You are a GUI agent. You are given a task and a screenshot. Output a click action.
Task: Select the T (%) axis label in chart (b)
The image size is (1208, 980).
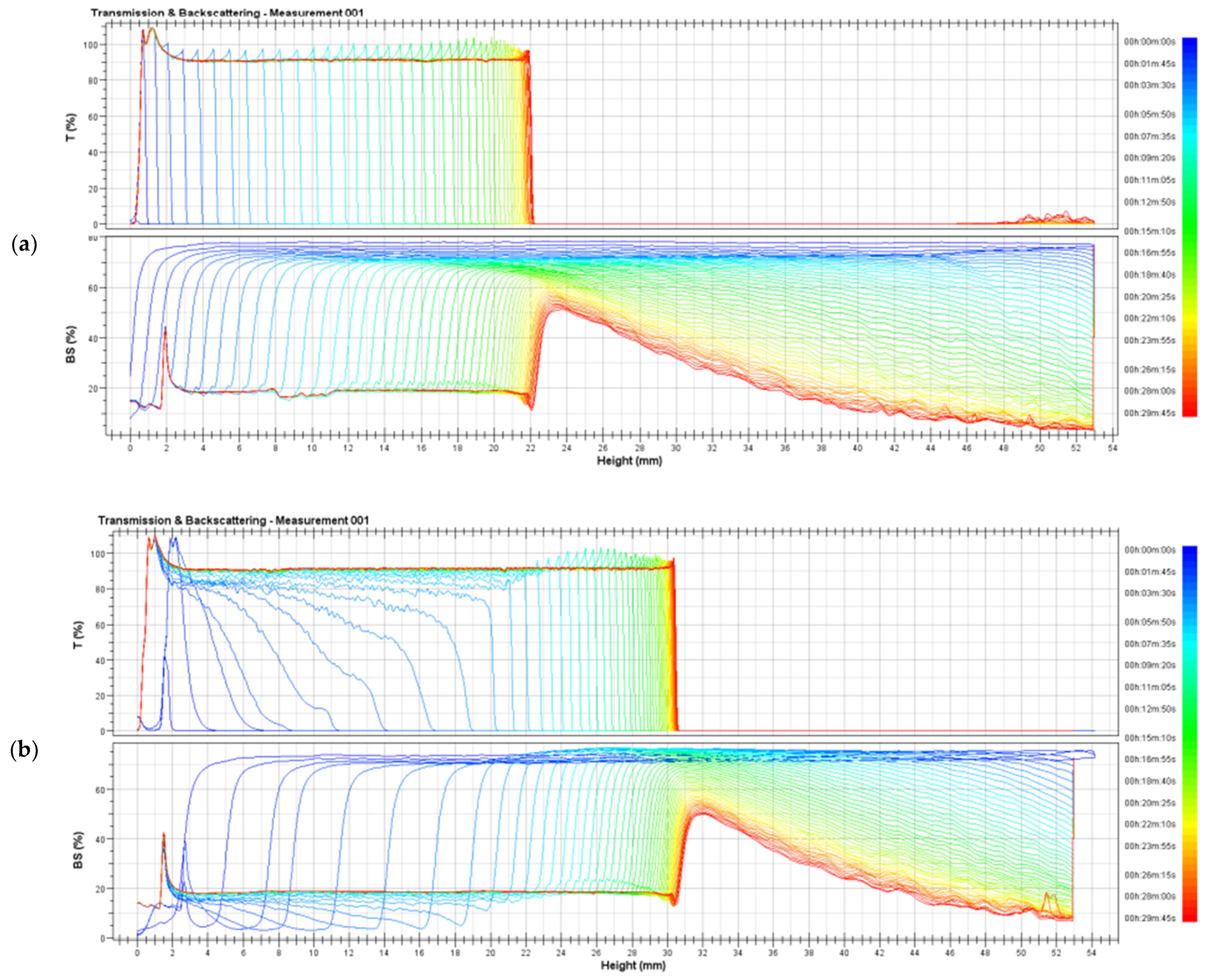(78, 635)
